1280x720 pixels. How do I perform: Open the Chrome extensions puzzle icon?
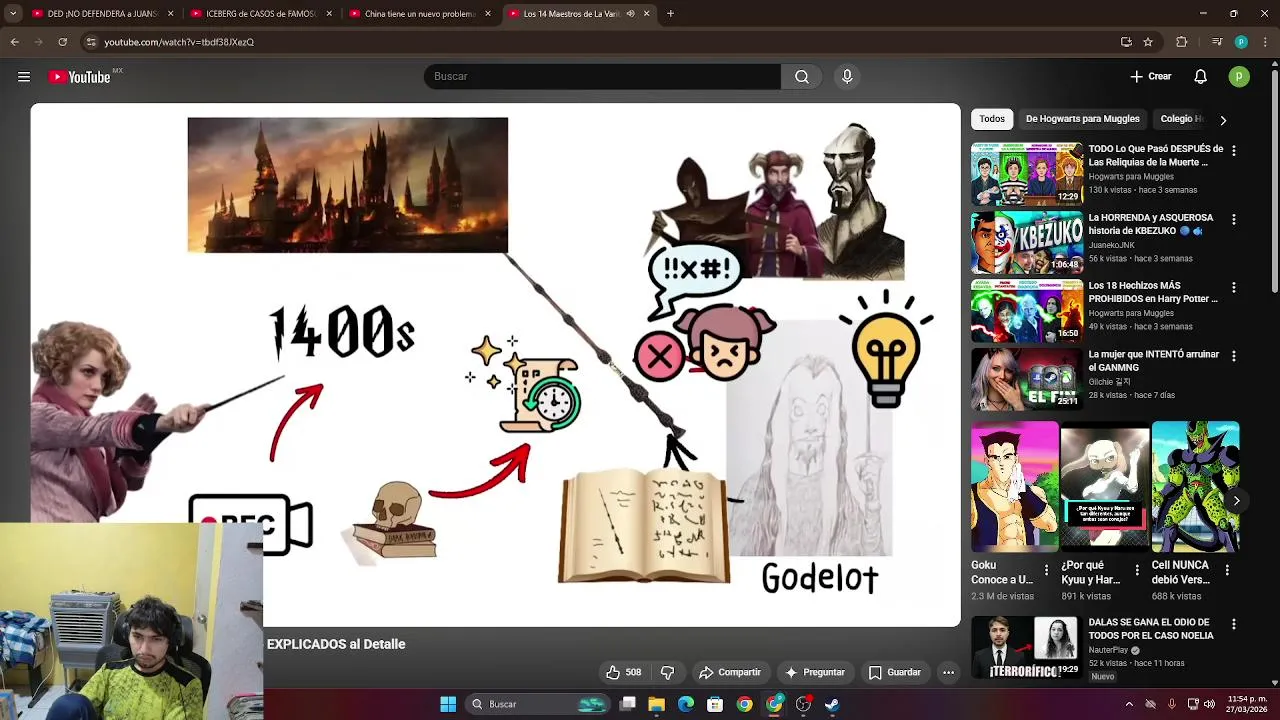pos(1182,42)
